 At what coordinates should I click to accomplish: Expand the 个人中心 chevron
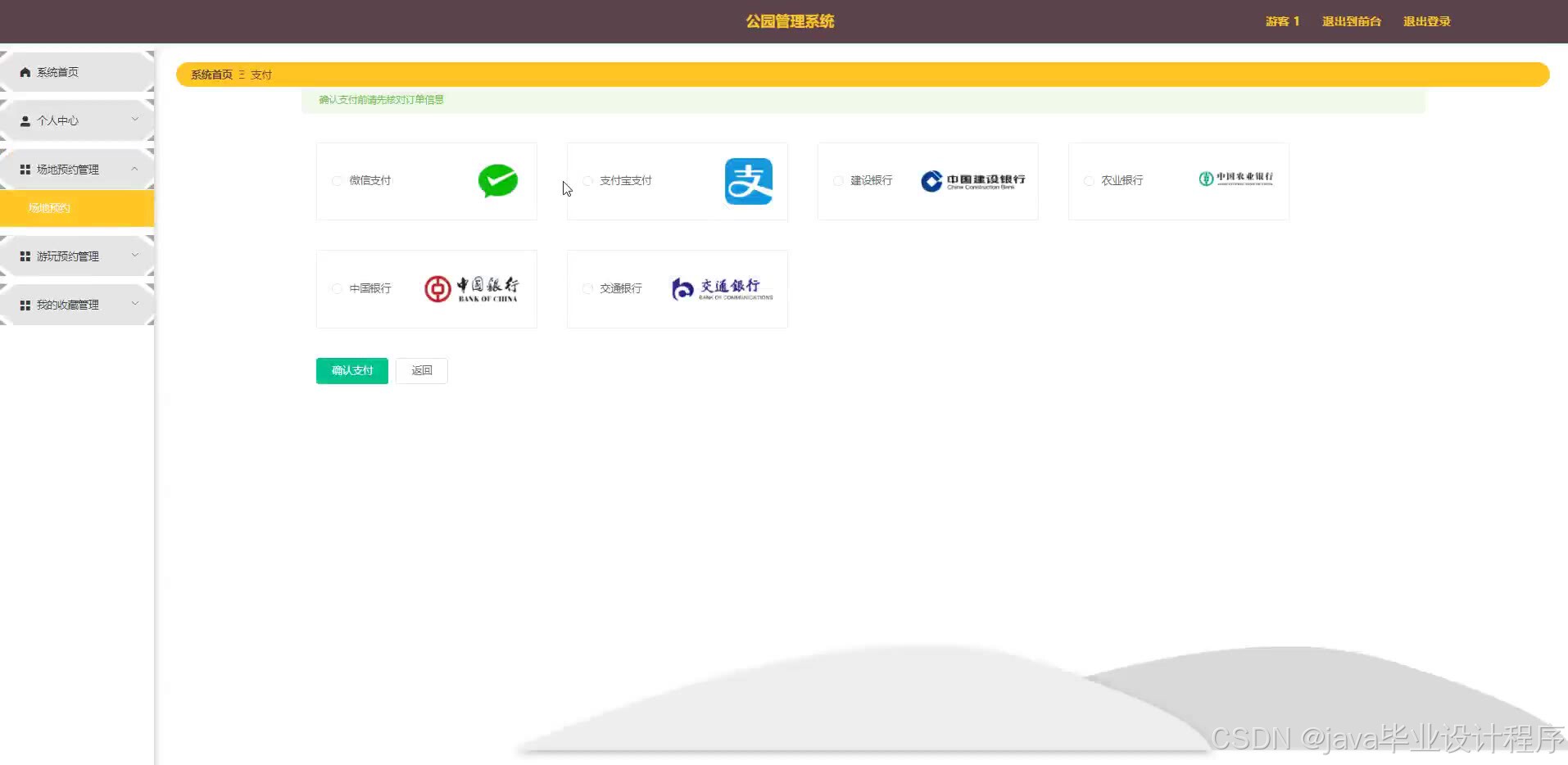tap(135, 120)
